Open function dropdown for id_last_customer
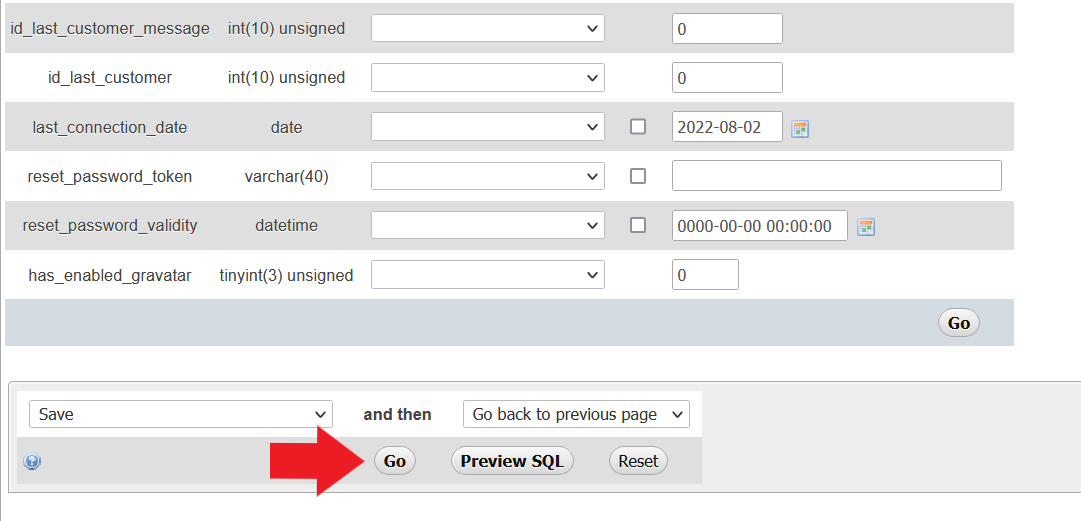The width and height of the screenshot is (1081, 521). (488, 77)
